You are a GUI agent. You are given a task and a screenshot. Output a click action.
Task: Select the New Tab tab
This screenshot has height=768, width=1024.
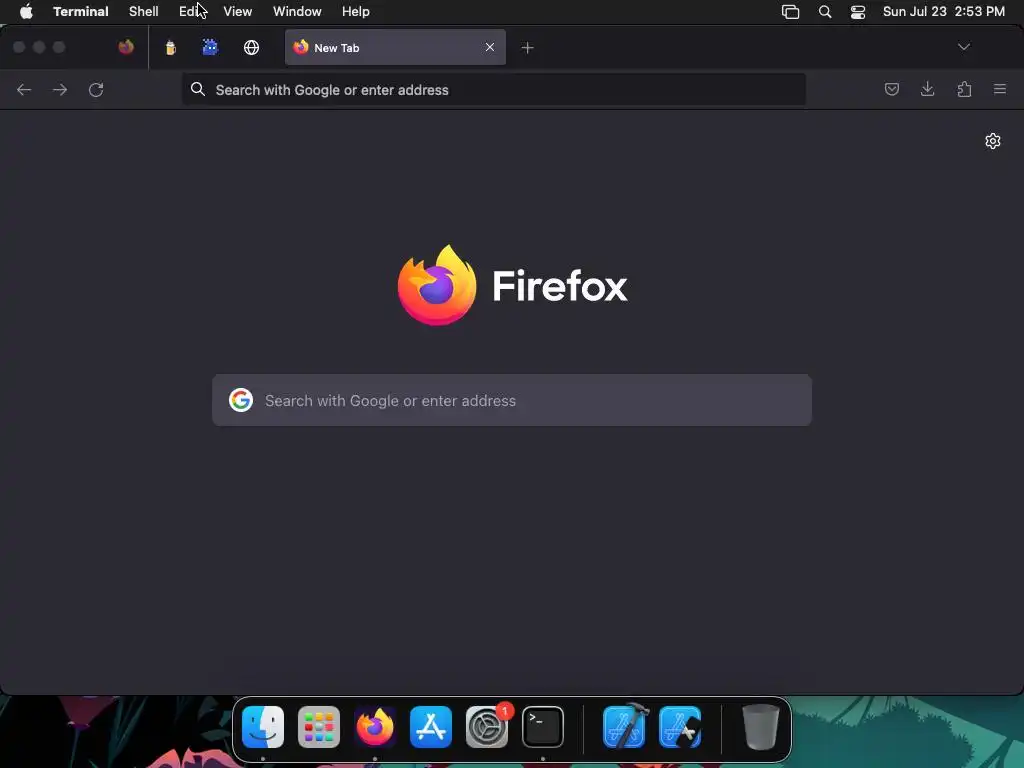(395, 47)
